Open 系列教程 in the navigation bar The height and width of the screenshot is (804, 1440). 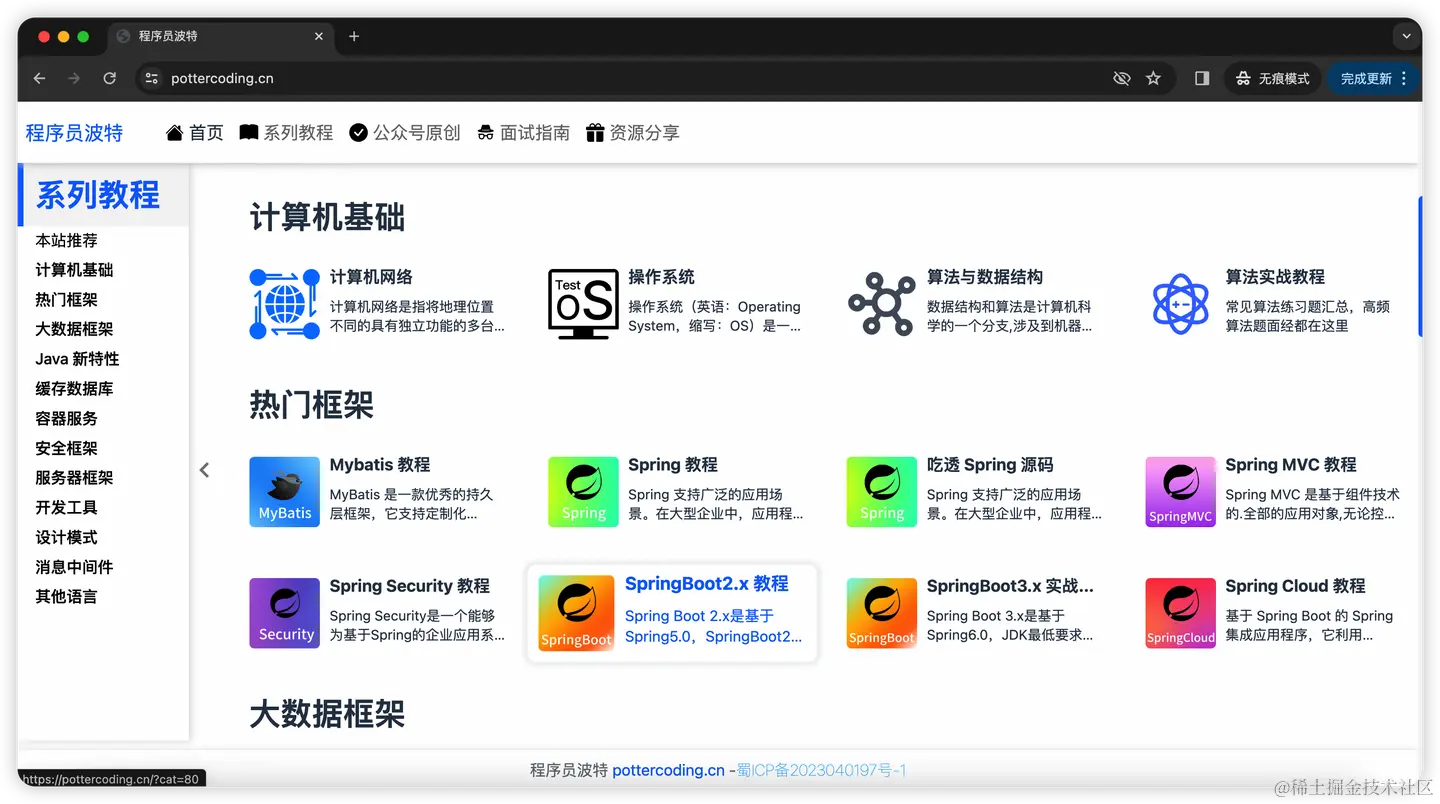tap(286, 132)
